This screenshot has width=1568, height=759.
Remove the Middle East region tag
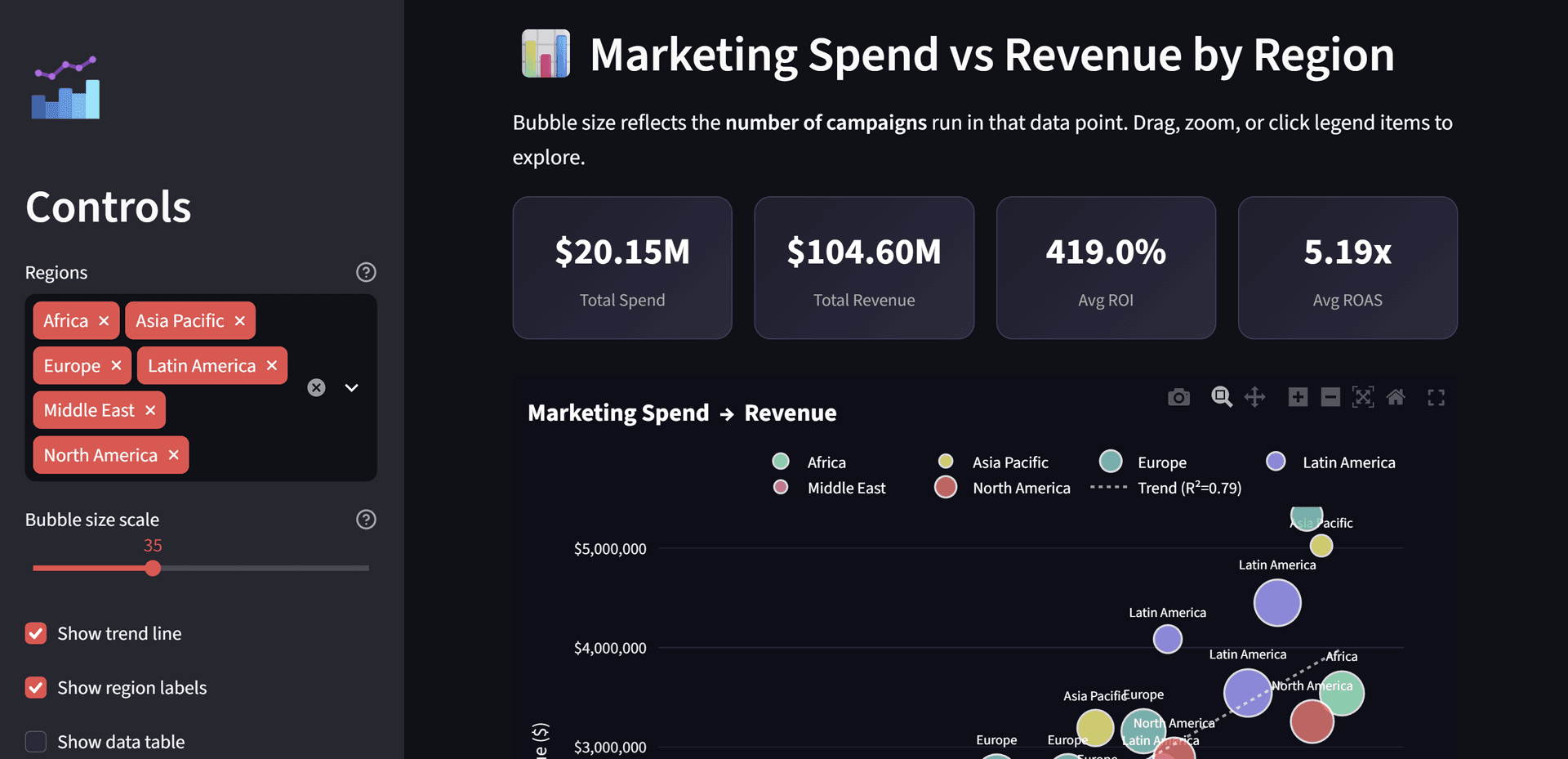(x=150, y=410)
